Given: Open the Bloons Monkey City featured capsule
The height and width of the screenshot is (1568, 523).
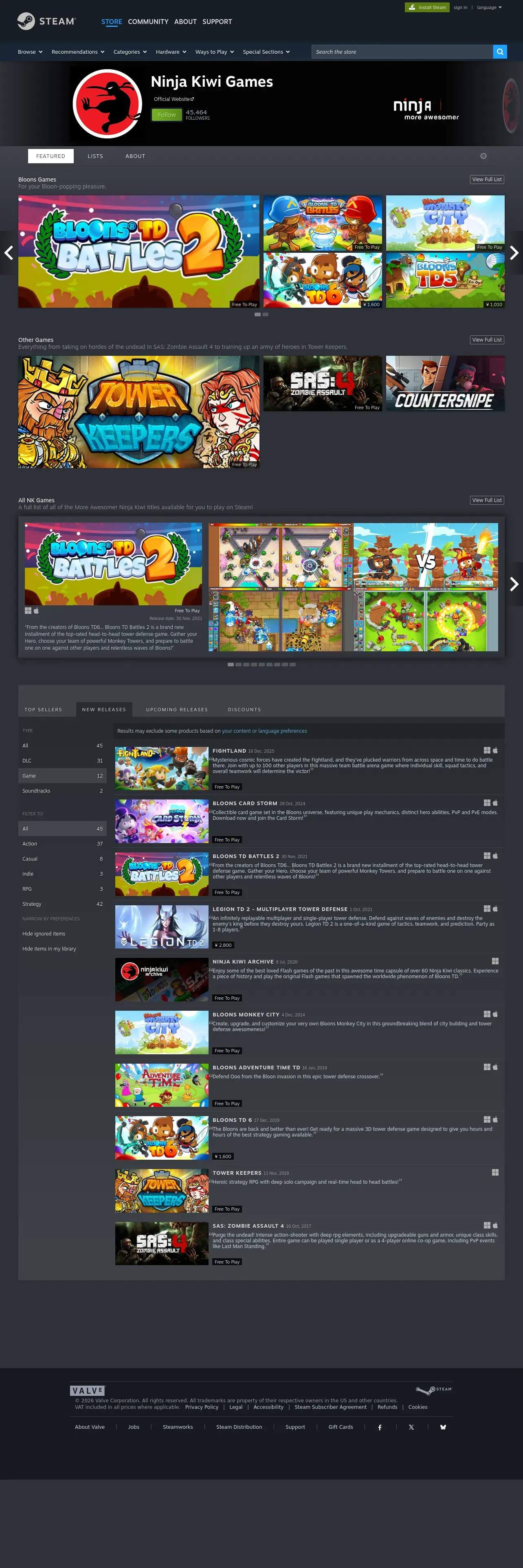Looking at the screenshot, I should coord(445,223).
